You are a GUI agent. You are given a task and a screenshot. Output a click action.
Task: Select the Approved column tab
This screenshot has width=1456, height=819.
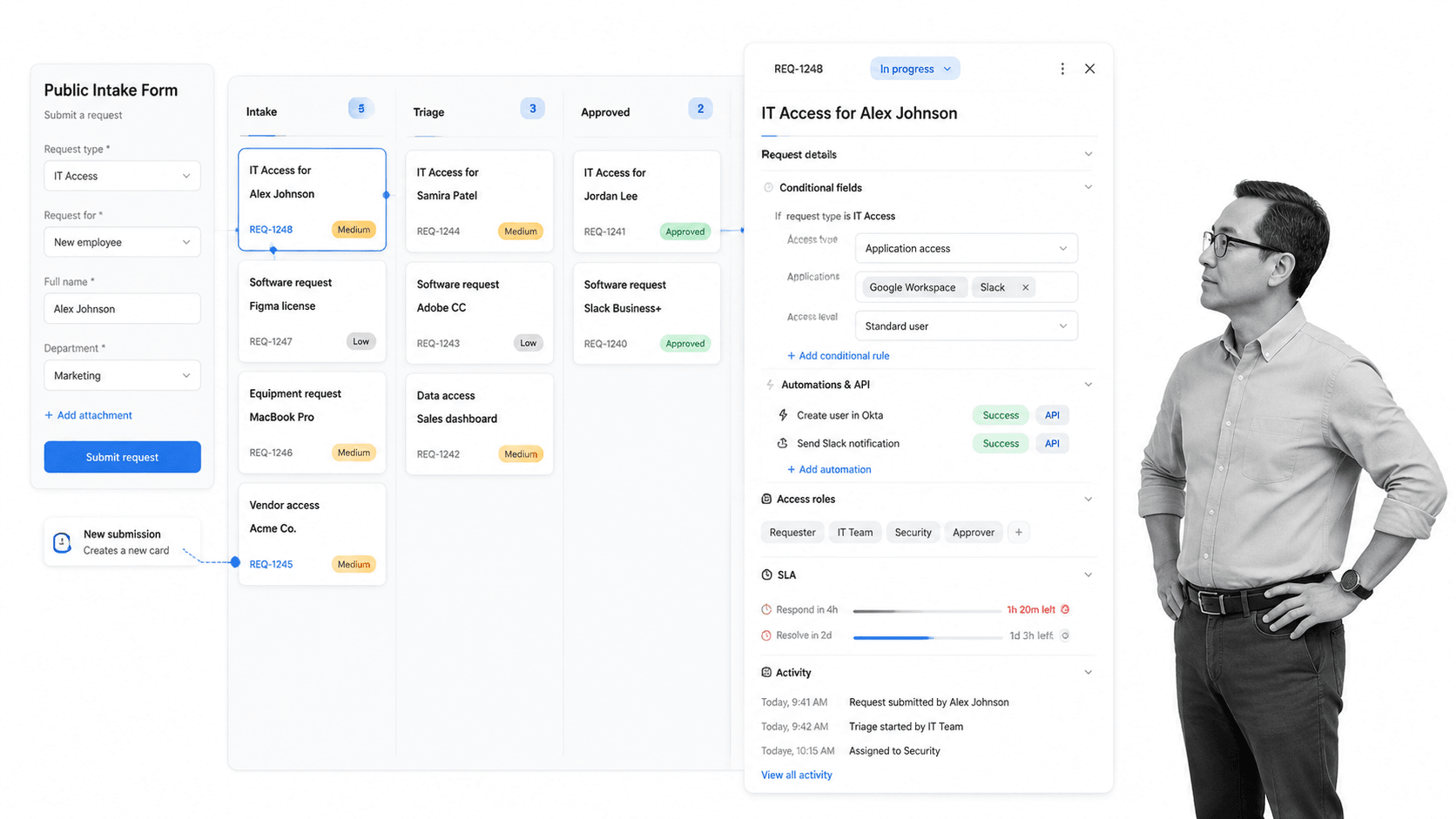click(605, 112)
